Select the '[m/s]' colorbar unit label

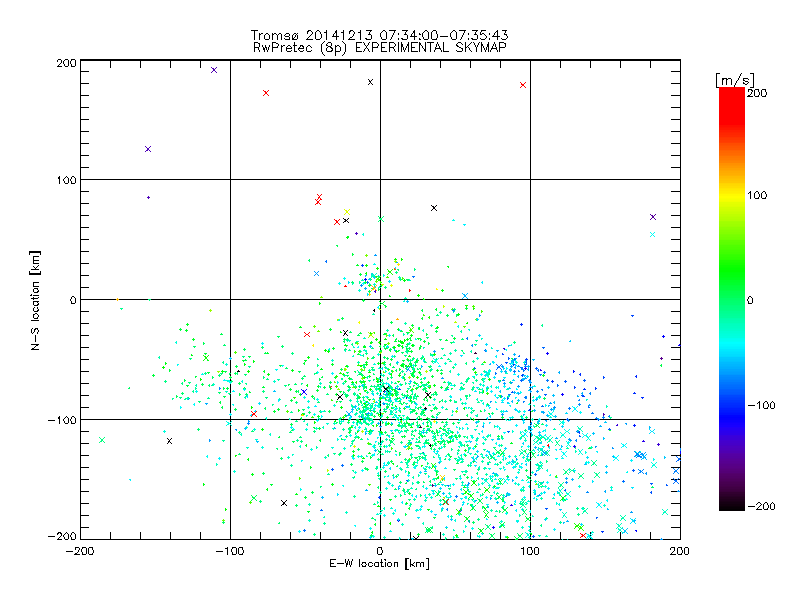pyautogui.click(x=734, y=80)
